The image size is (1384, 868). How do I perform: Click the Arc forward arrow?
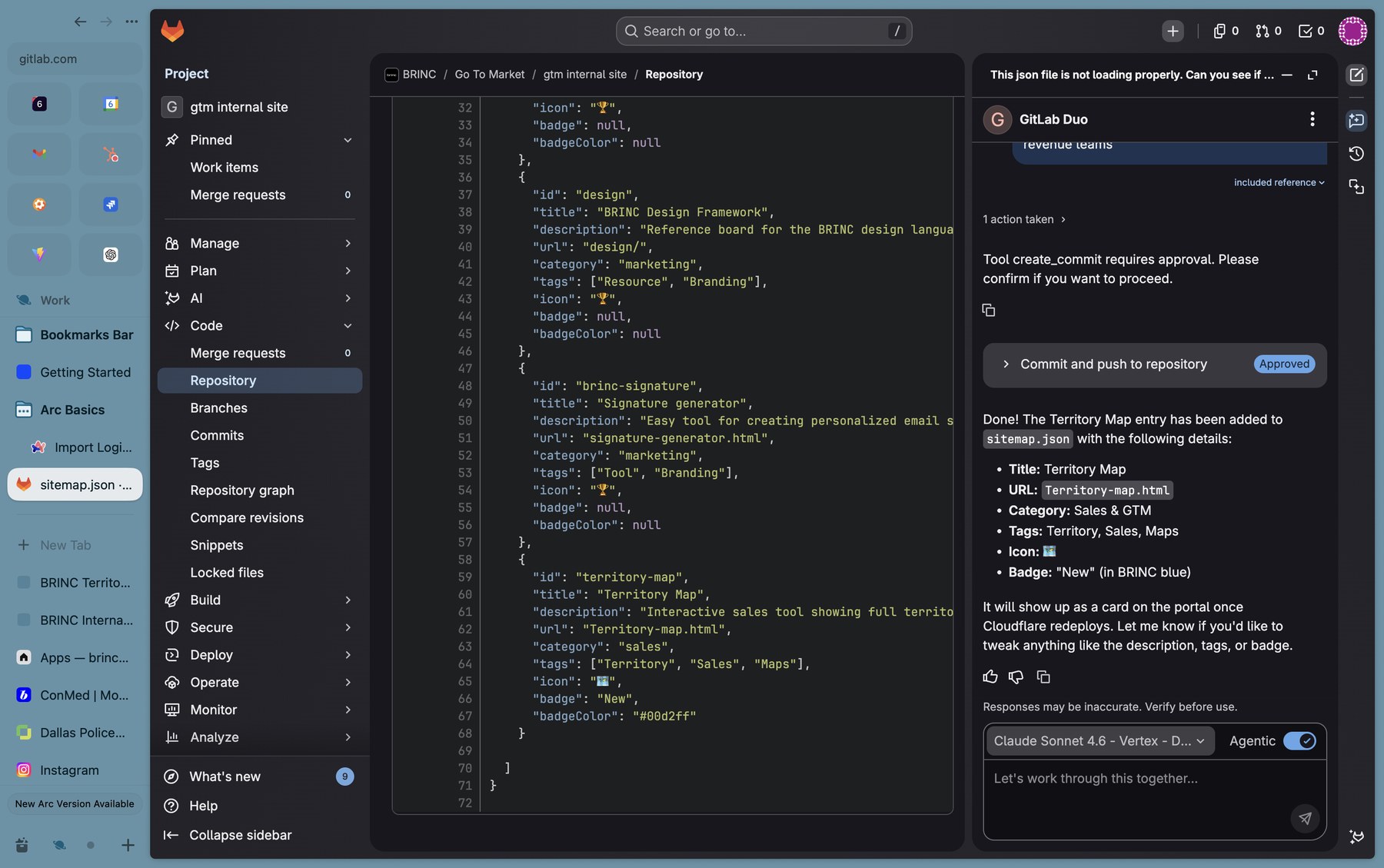coord(106,22)
